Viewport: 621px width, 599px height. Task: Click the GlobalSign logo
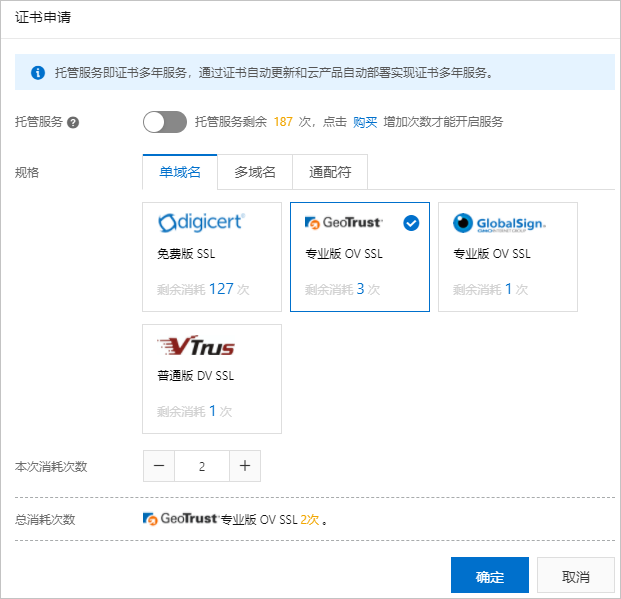[500, 223]
